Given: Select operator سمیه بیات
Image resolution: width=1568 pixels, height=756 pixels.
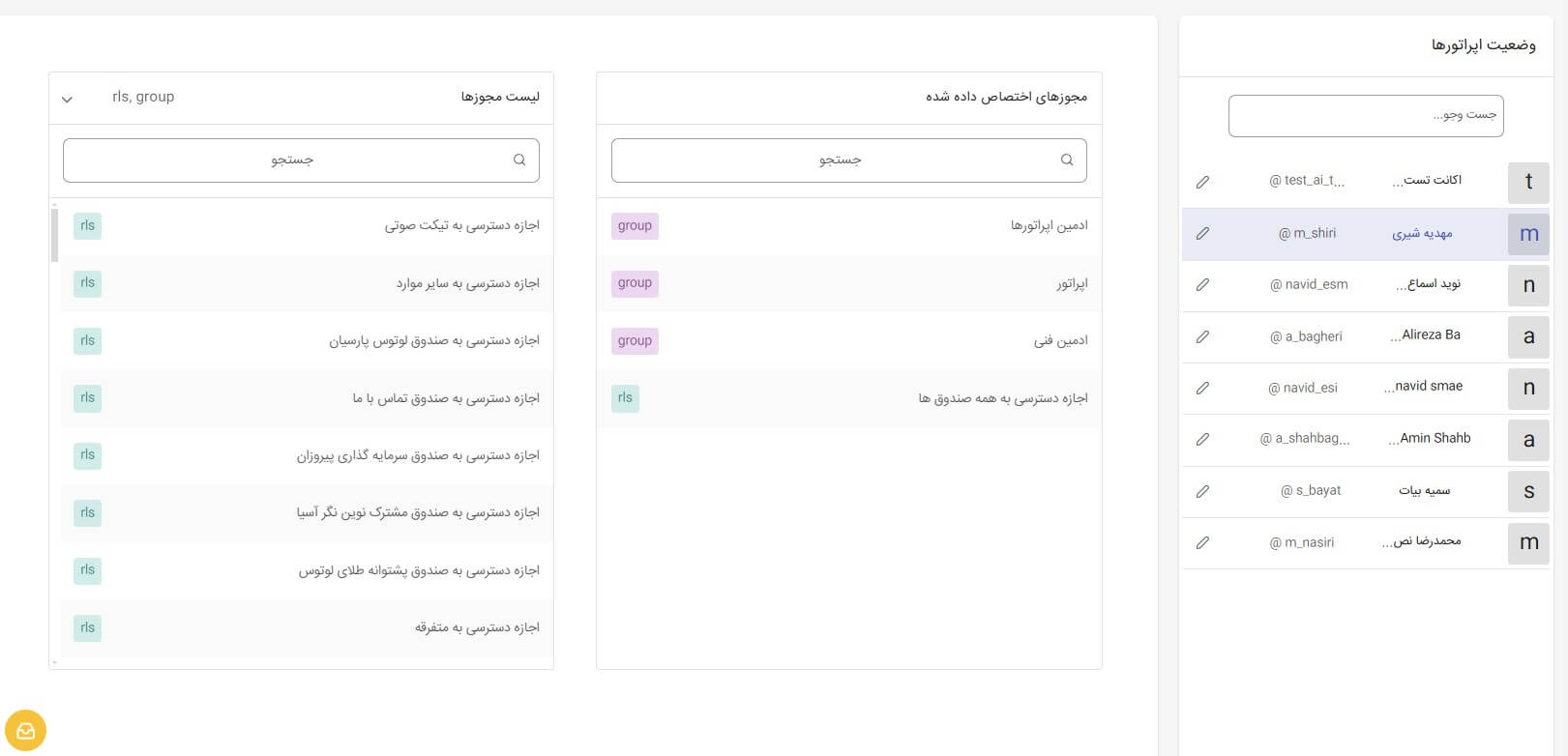Looking at the screenshot, I should point(1424,491).
